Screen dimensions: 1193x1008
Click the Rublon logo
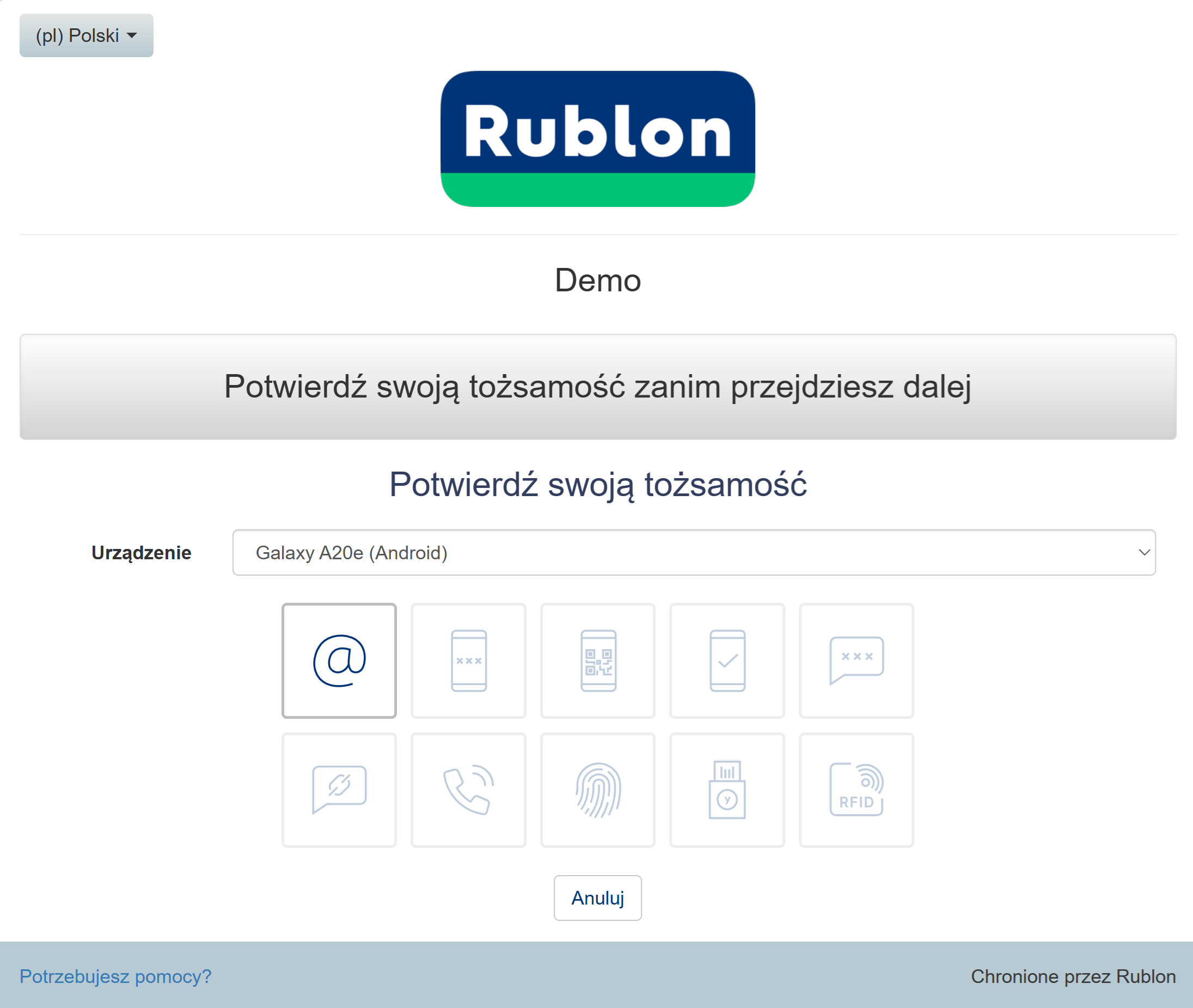point(598,139)
